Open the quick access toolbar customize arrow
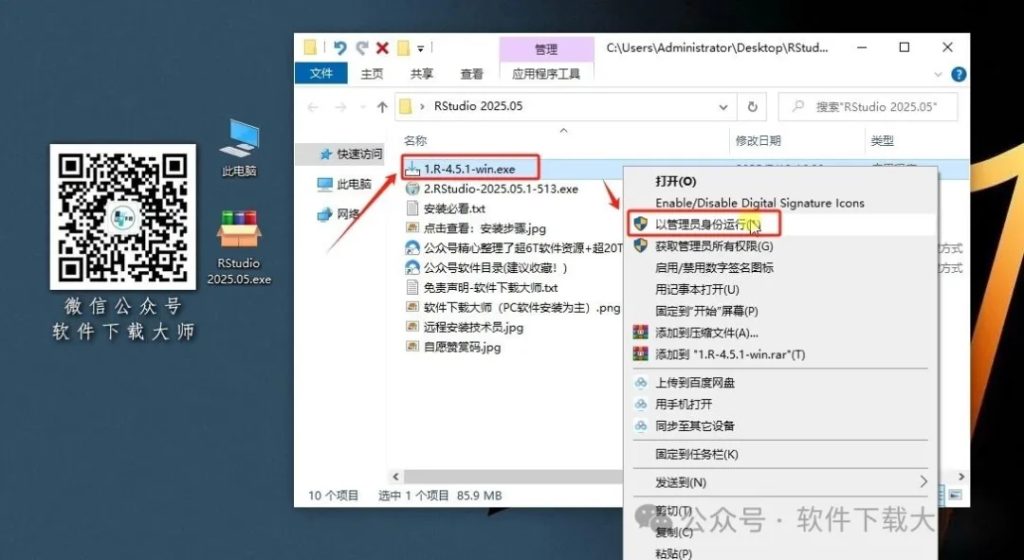The width and height of the screenshot is (1024, 560). [421, 48]
